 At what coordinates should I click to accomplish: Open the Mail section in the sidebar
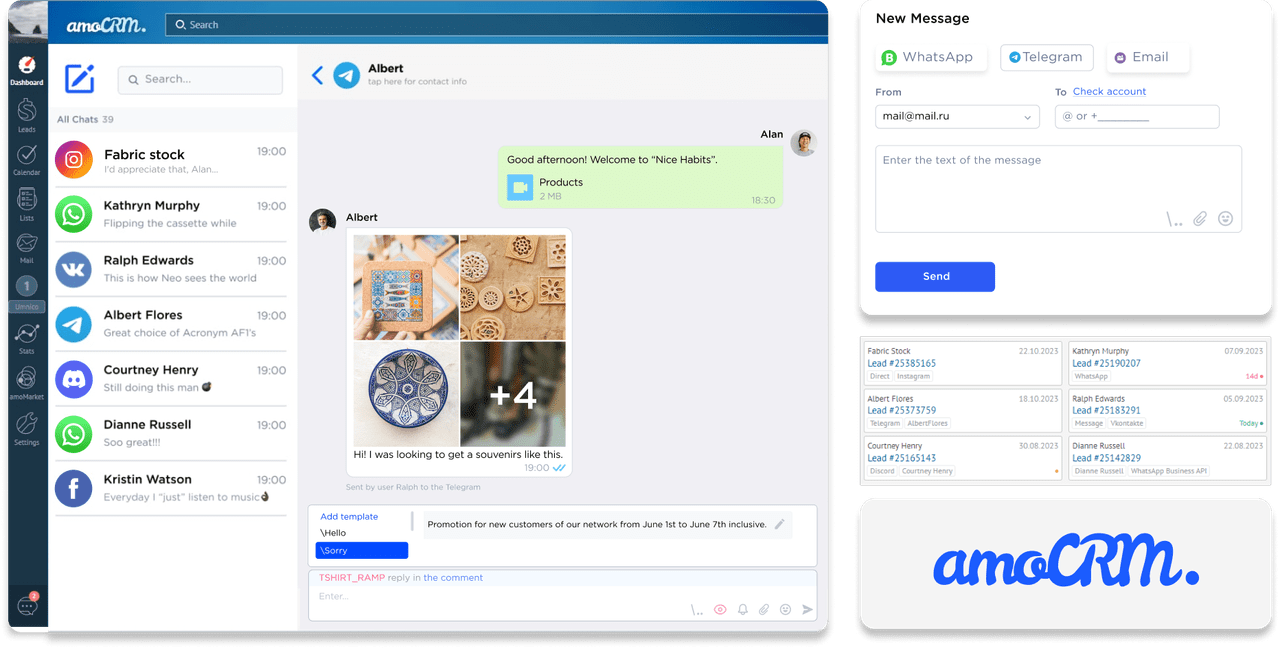[26, 243]
